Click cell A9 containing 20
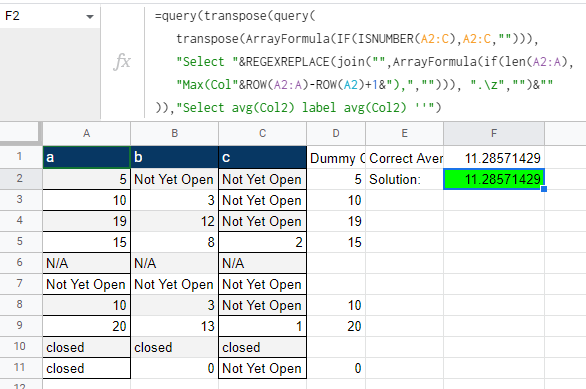 [x=87, y=326]
